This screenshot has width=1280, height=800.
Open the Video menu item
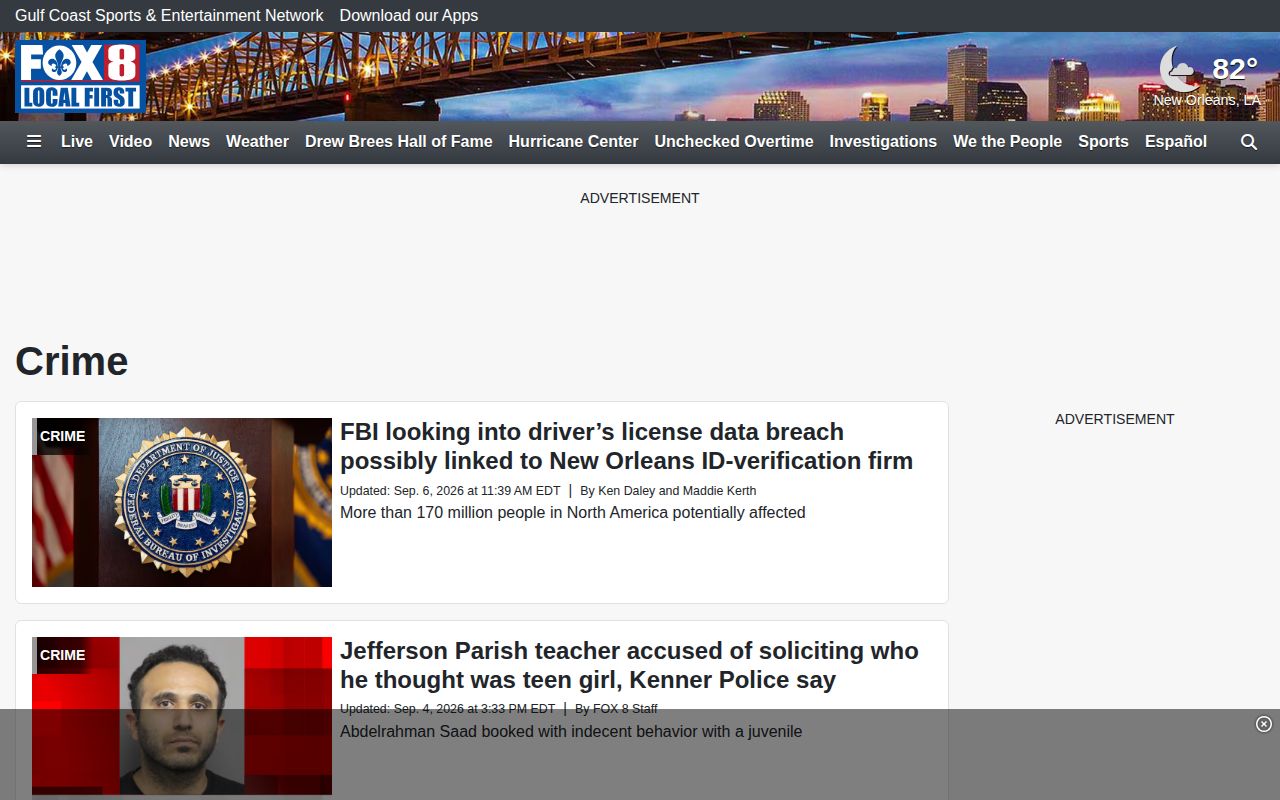tap(131, 142)
